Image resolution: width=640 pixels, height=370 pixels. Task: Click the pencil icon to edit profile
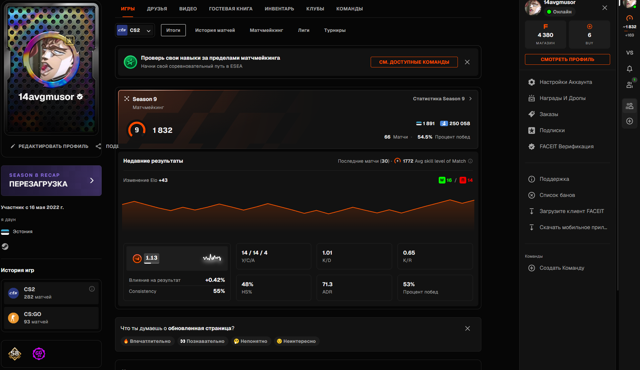[x=13, y=146]
